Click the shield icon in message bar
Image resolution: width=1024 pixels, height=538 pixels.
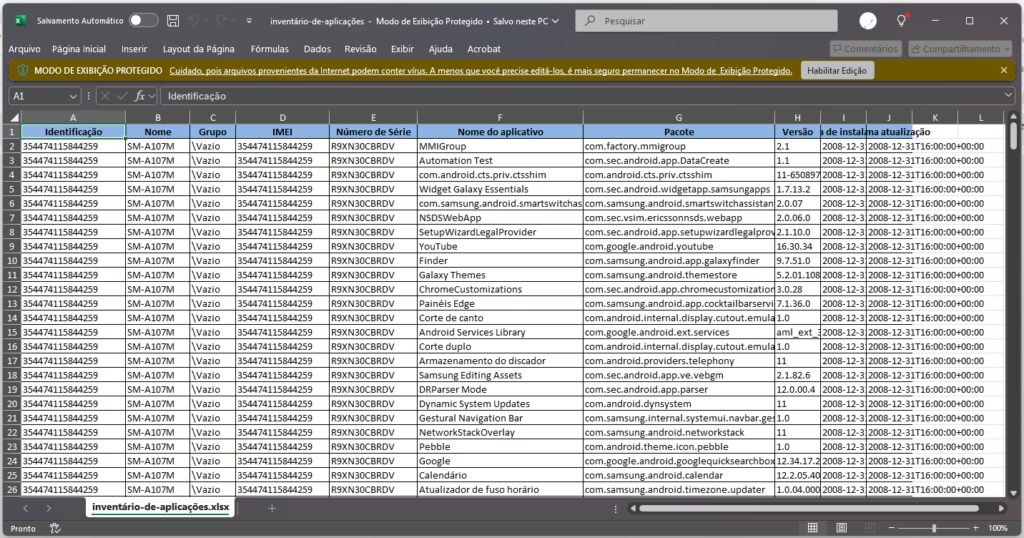click(23, 71)
